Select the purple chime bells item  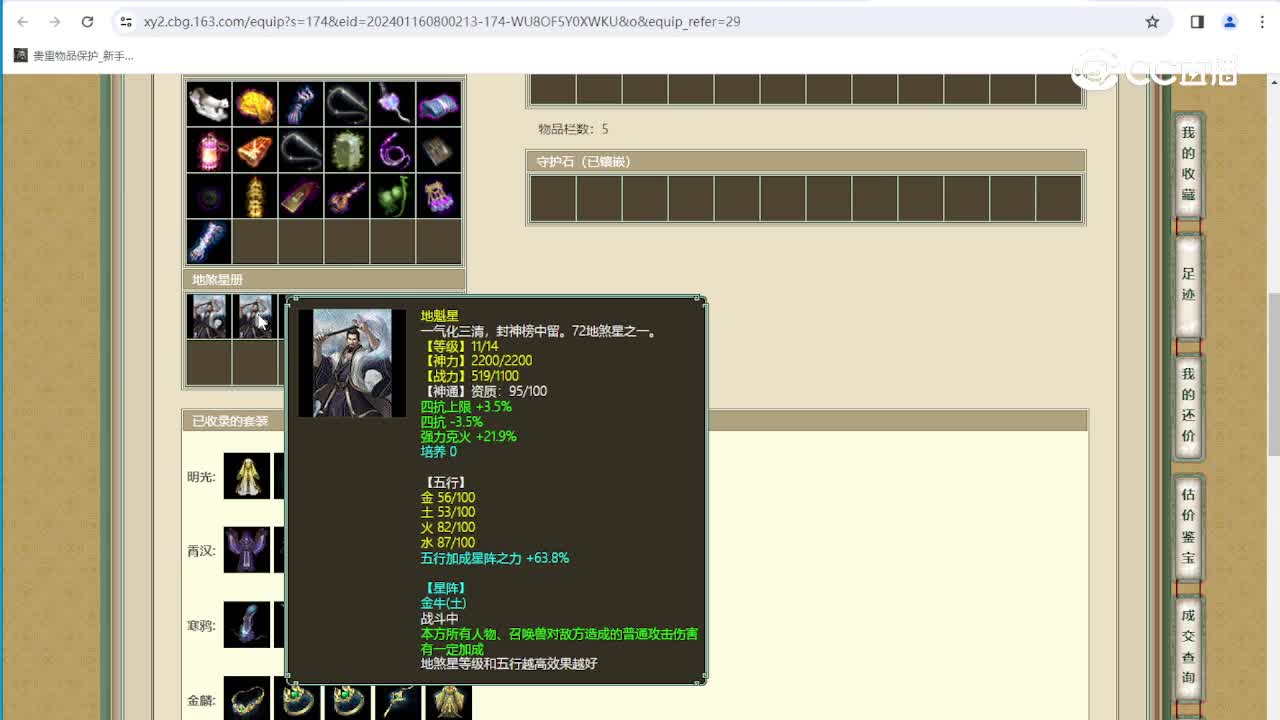pyautogui.click(x=439, y=195)
